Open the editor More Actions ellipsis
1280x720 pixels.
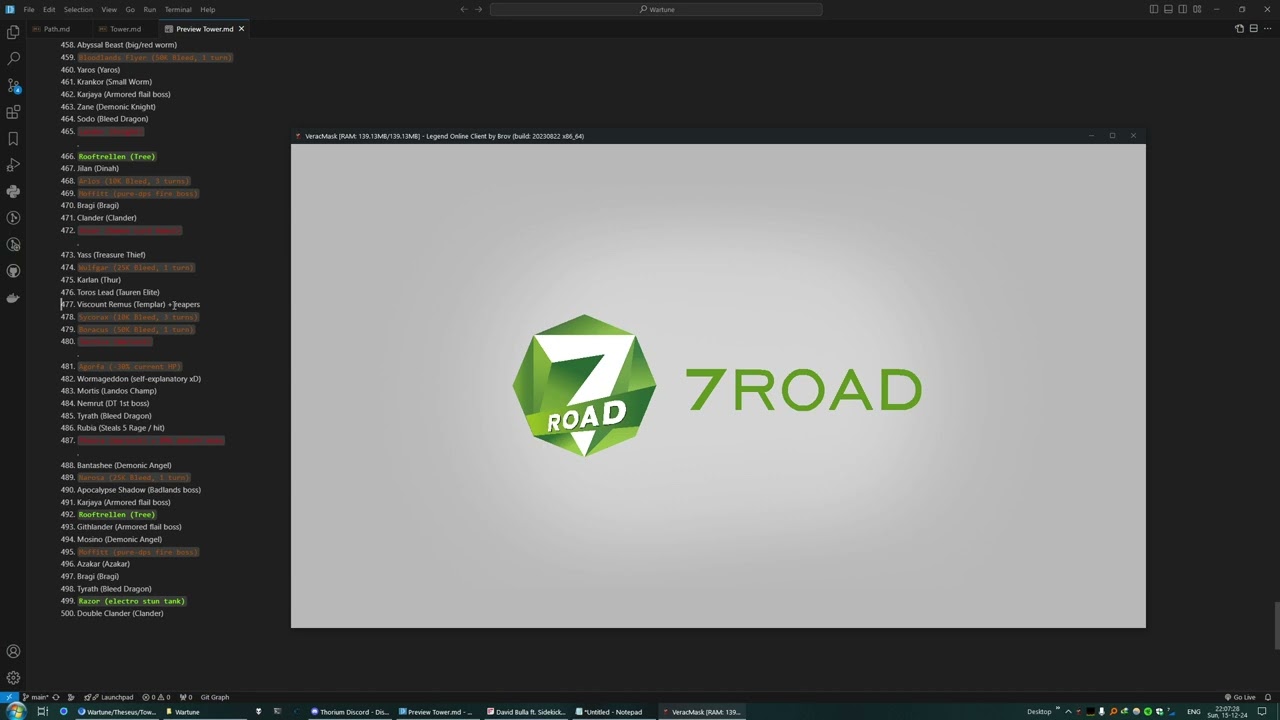click(x=1268, y=29)
